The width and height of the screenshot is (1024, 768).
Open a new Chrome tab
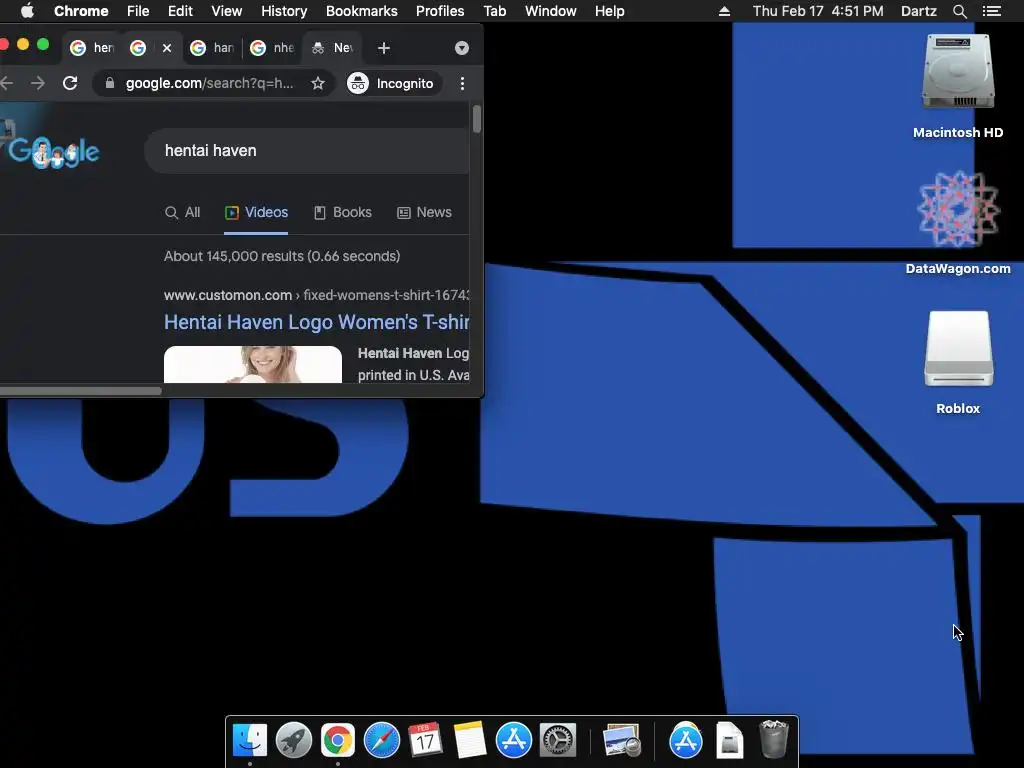tap(384, 48)
